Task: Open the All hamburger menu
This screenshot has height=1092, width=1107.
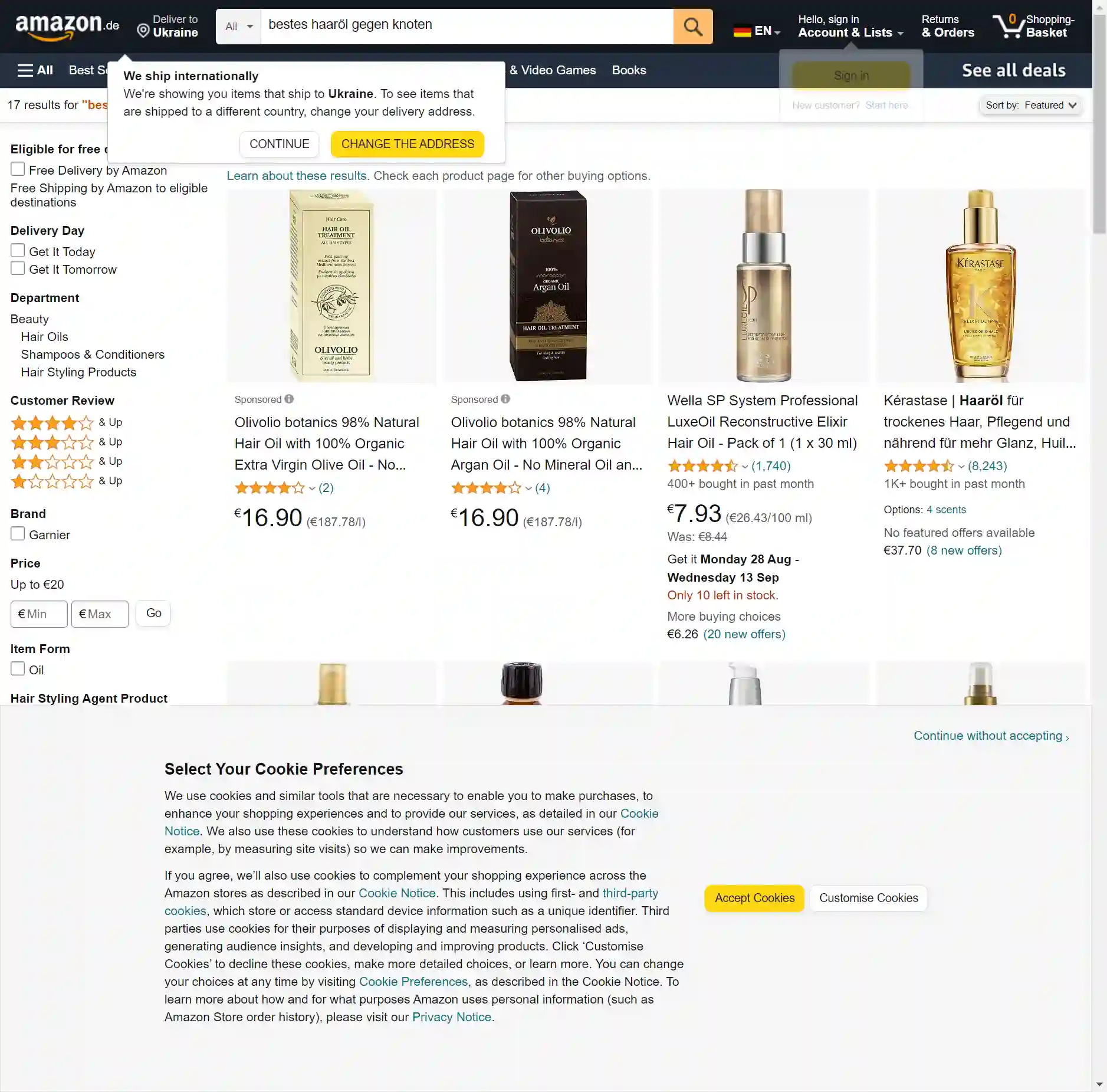Action: 35,70
